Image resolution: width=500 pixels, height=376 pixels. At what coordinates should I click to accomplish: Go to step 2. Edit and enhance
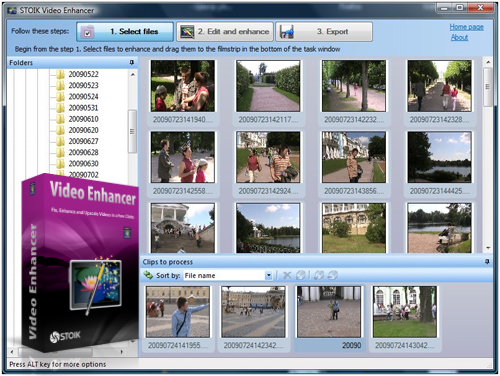[x=225, y=32]
